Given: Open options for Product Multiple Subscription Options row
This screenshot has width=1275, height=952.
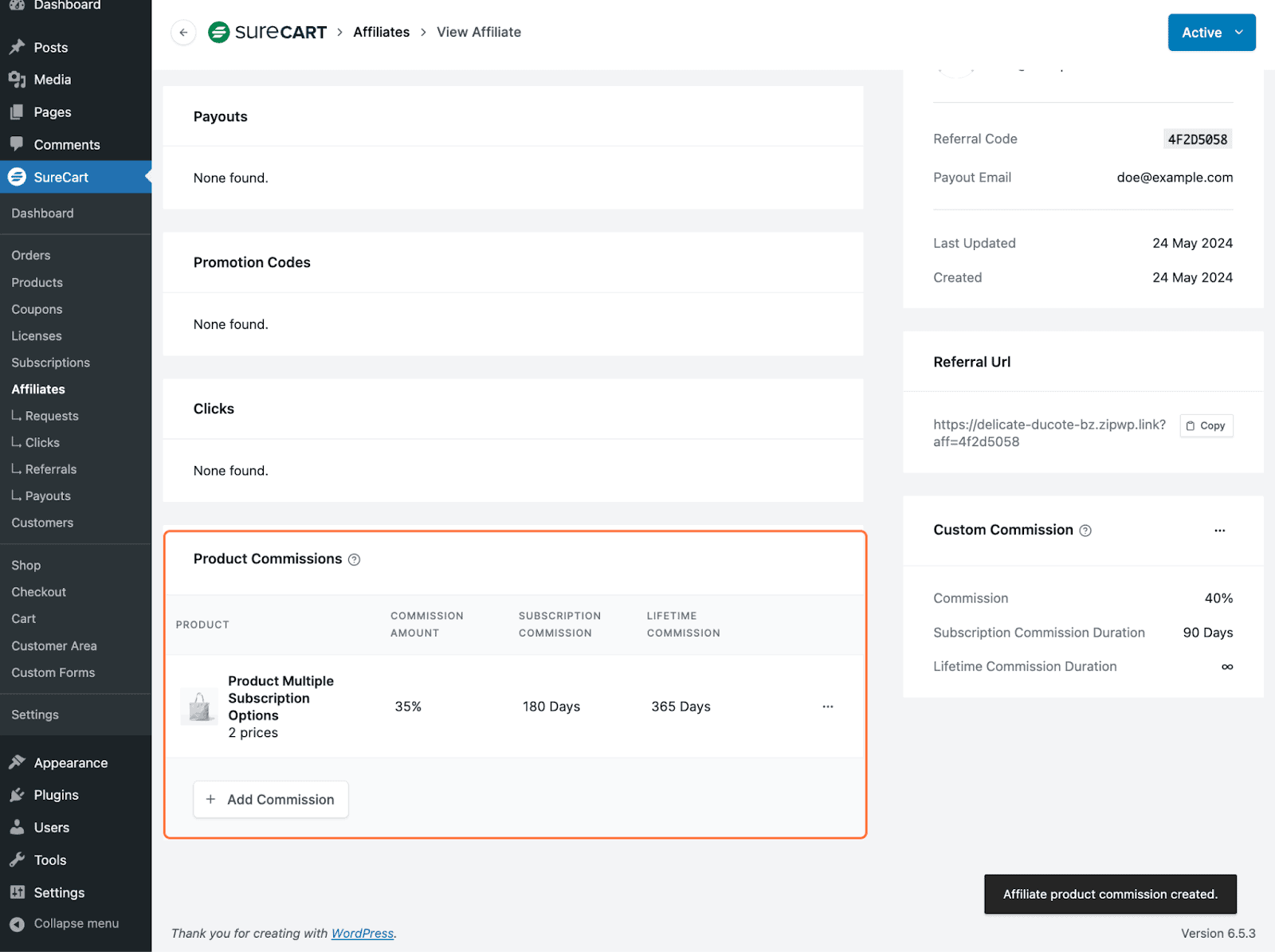Looking at the screenshot, I should pos(828,706).
